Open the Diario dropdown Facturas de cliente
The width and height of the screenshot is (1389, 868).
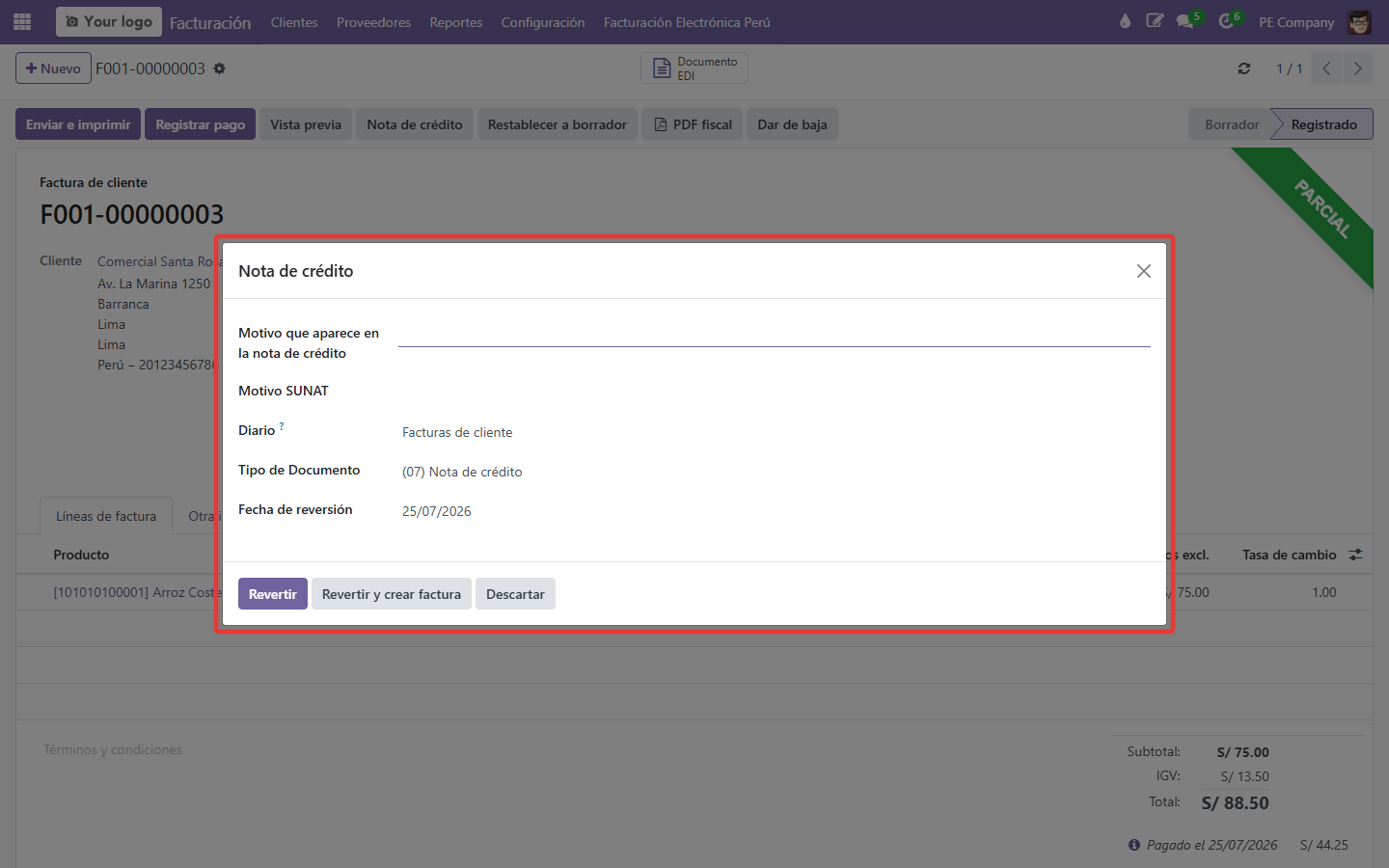pos(775,432)
